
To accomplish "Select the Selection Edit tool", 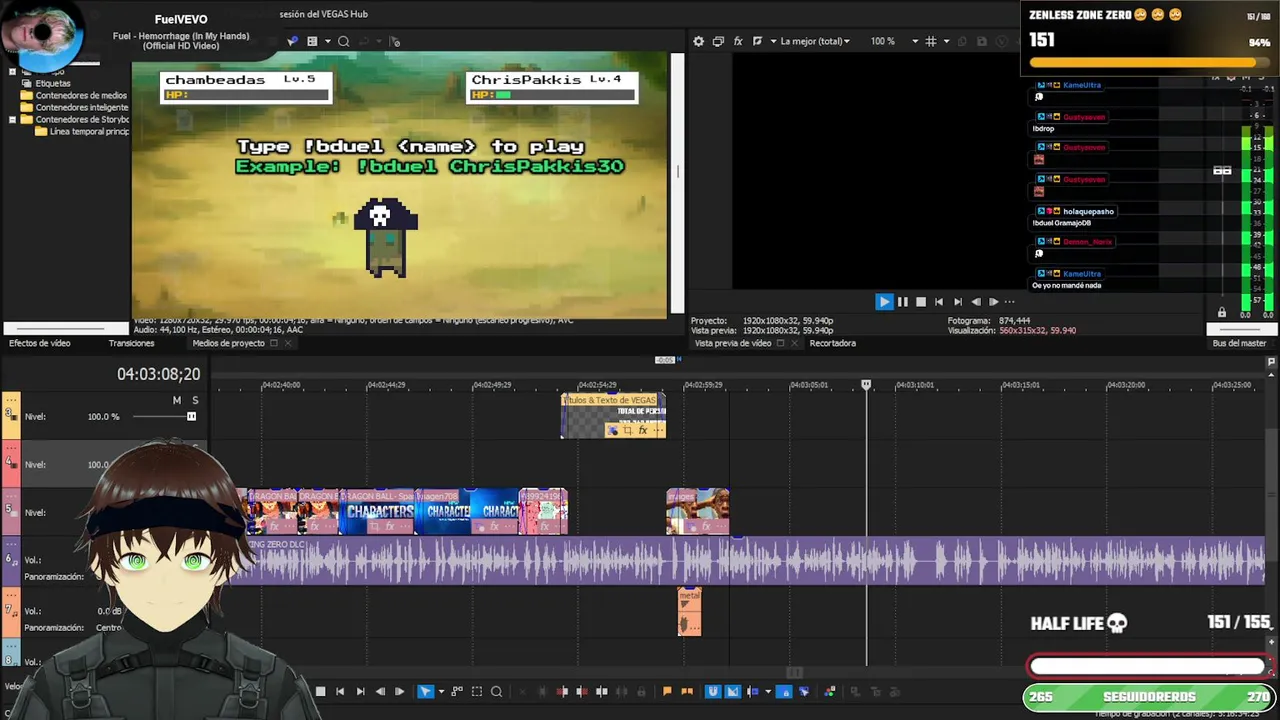I will 477,691.
